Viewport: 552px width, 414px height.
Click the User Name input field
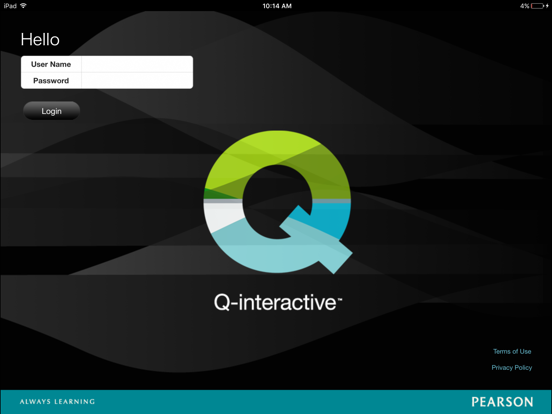pos(137,64)
